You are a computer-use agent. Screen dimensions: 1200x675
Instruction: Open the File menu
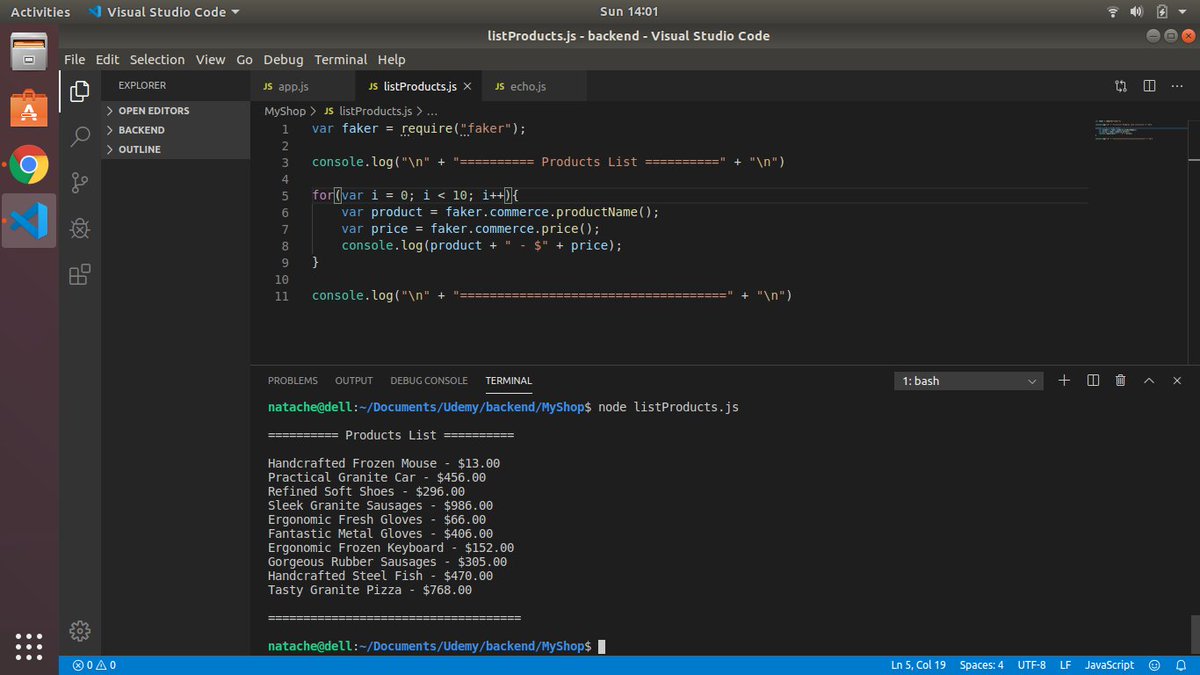(x=75, y=59)
